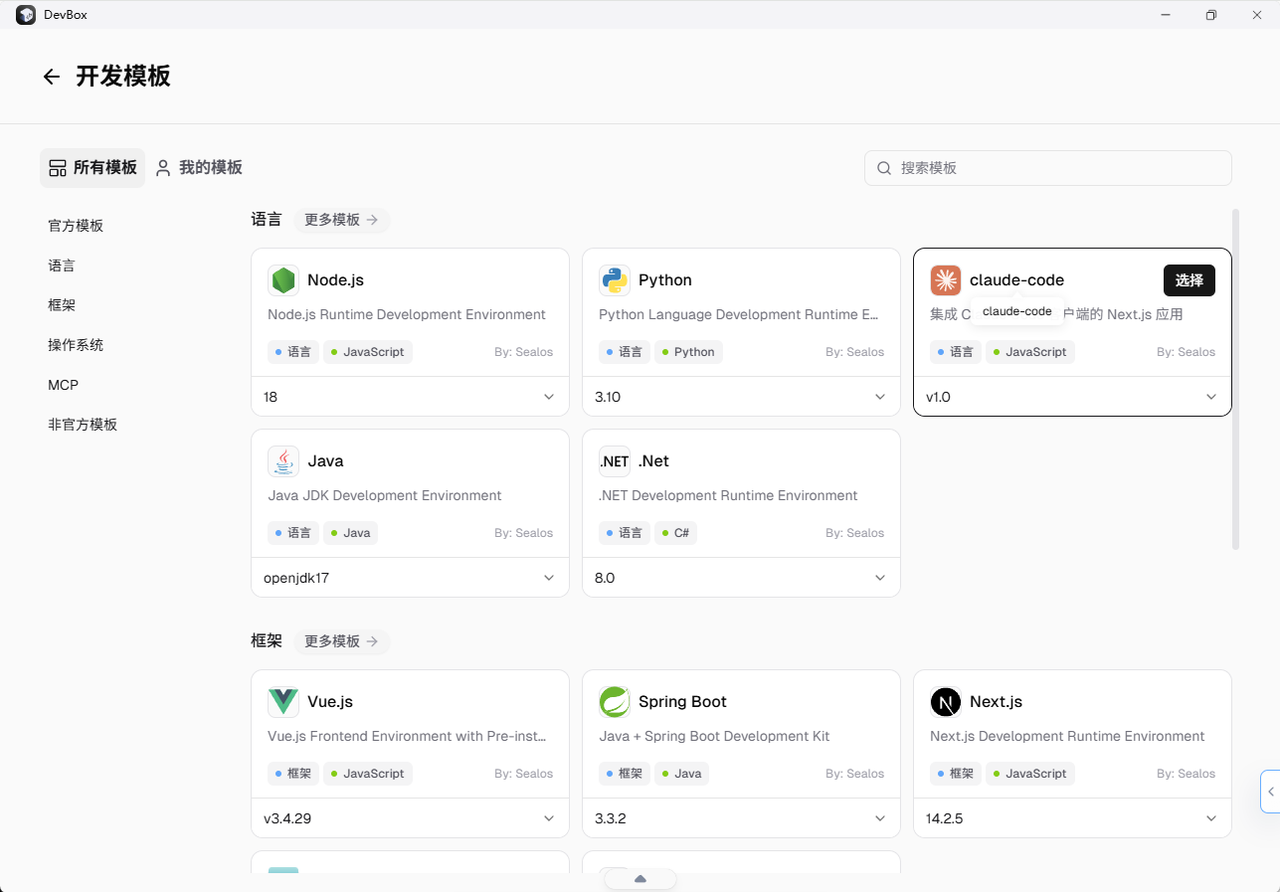Open the Python version dropdown showing 3.10
Screen dimensions: 1280x892
[741, 397]
